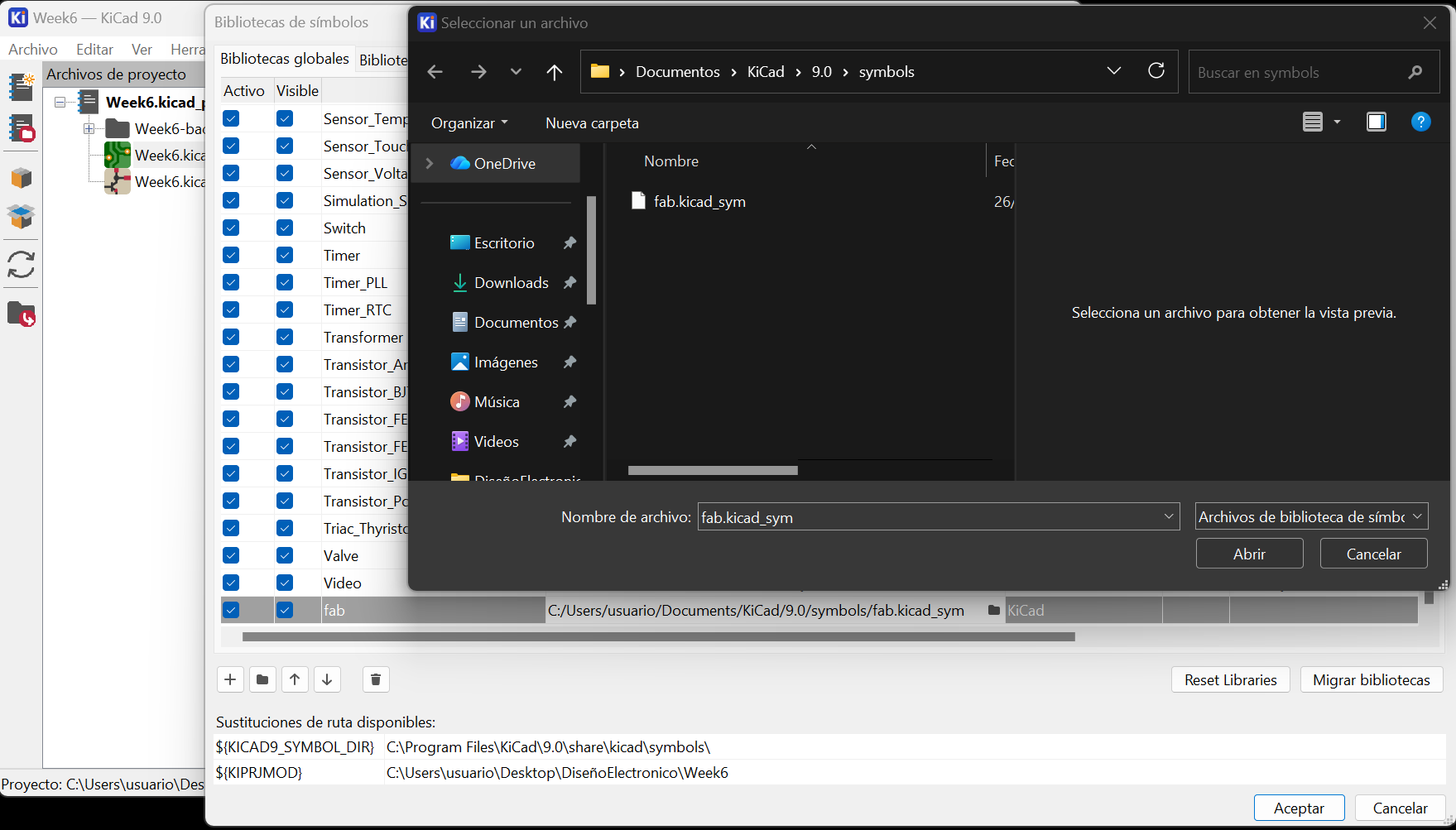Open Nombre de archivo dropdown arrow
The height and width of the screenshot is (830, 1456).
(x=1169, y=516)
